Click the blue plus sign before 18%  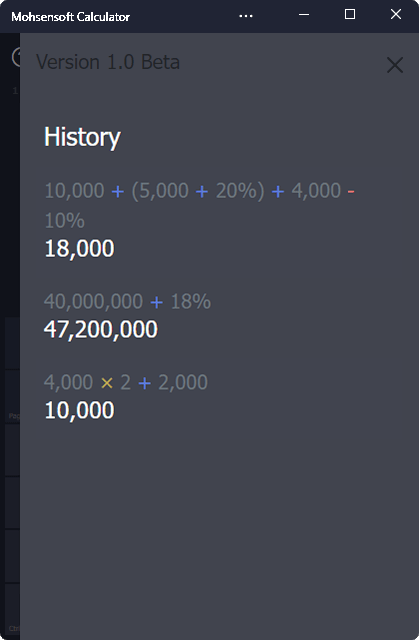[x=156, y=302]
